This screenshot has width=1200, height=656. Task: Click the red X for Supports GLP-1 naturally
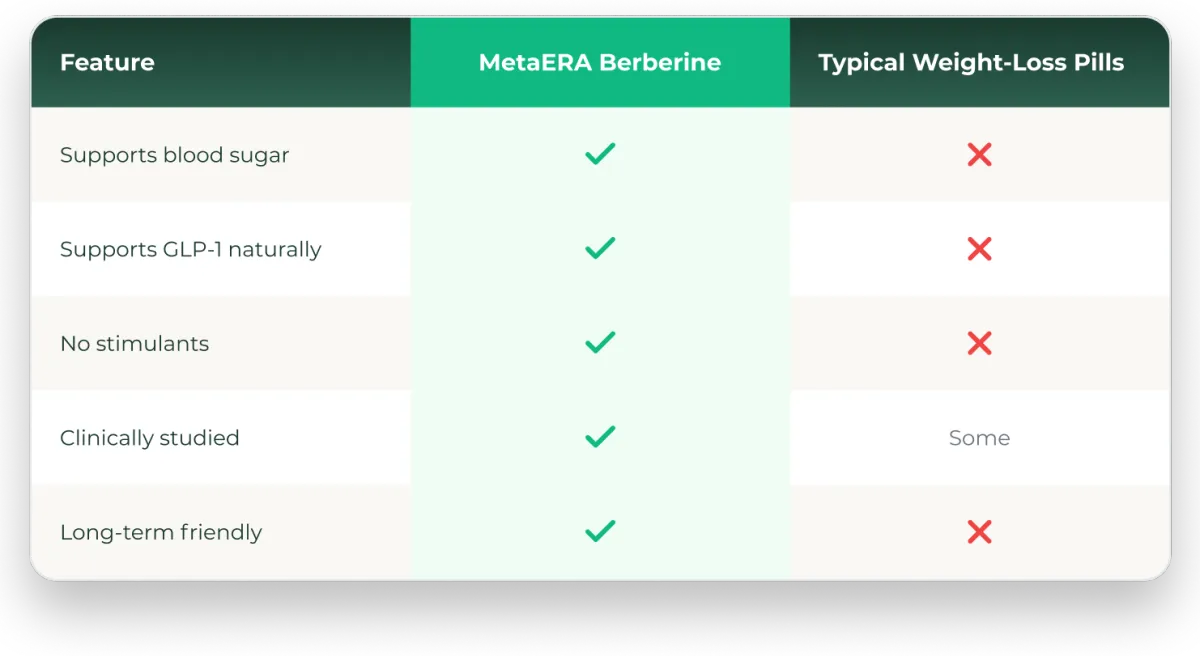[979, 249]
